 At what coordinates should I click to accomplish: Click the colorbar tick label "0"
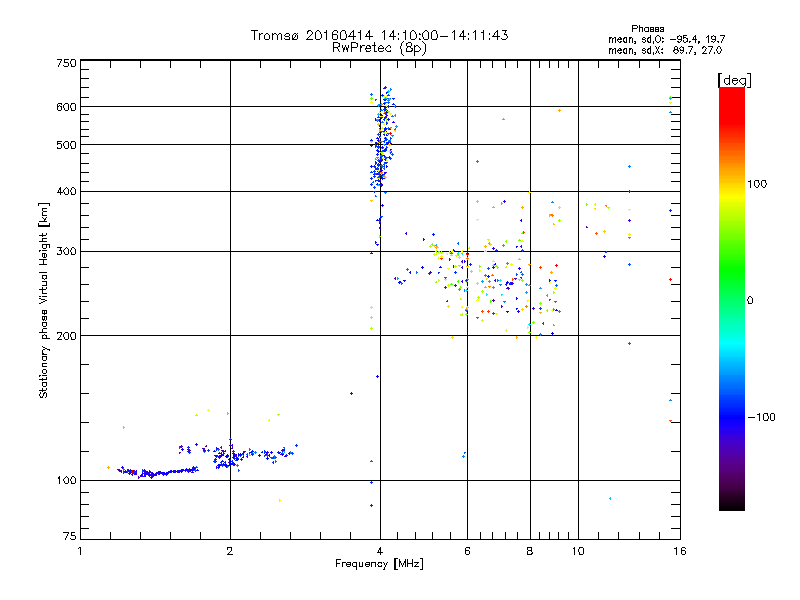point(750,301)
